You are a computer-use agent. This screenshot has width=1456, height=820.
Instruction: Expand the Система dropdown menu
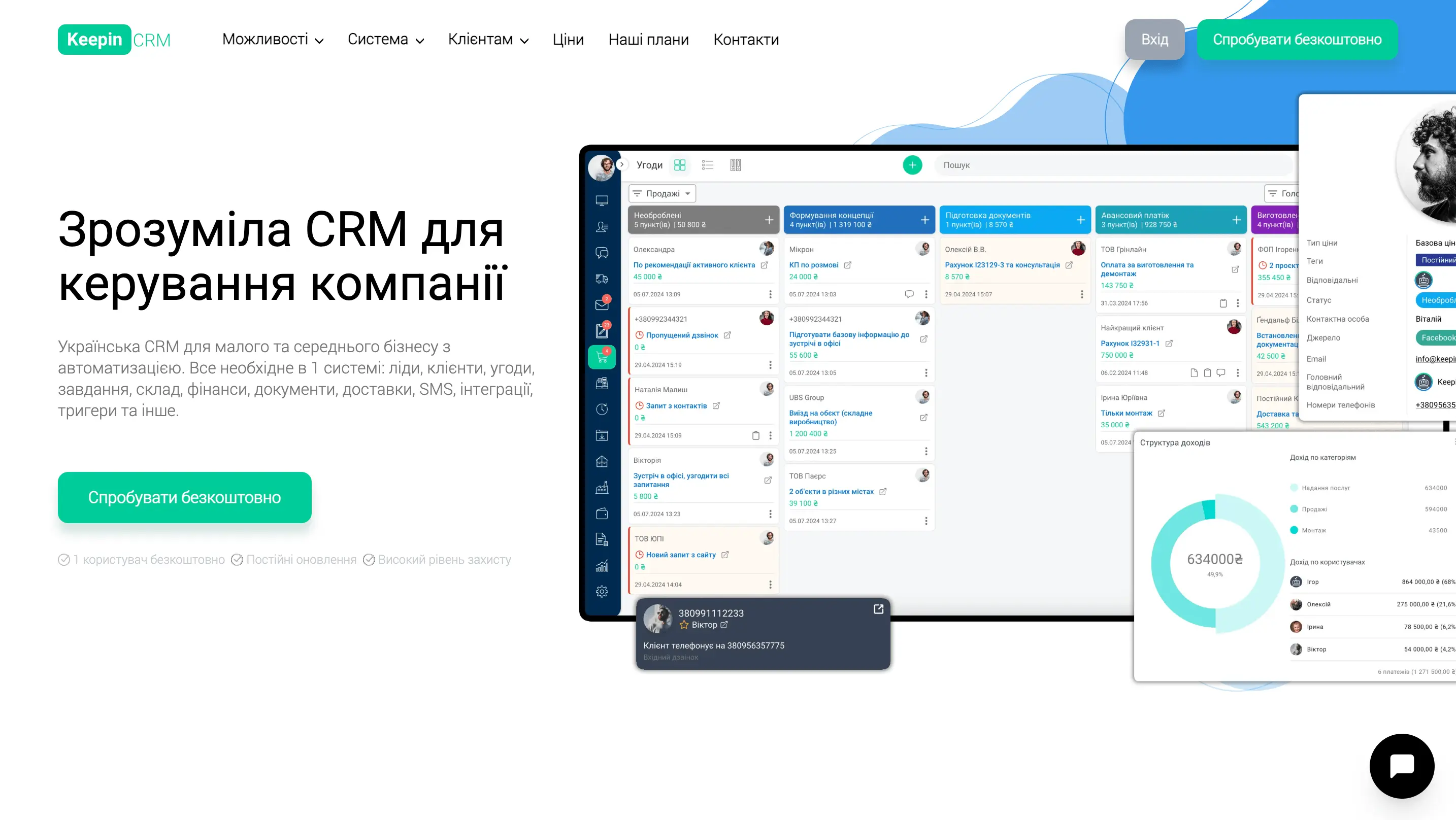(385, 40)
